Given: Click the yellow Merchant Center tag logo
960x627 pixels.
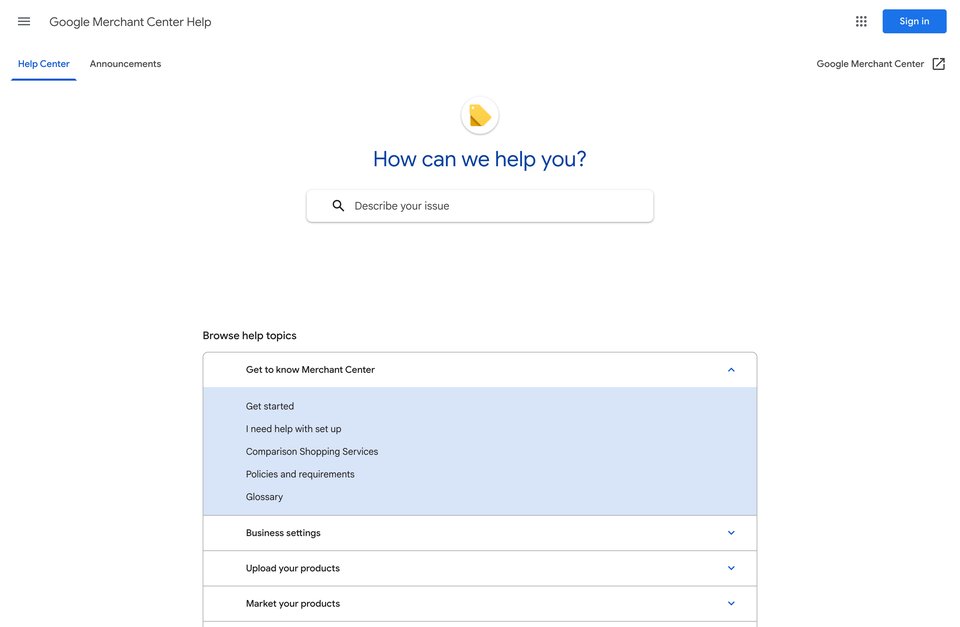Looking at the screenshot, I should tap(480, 115).
